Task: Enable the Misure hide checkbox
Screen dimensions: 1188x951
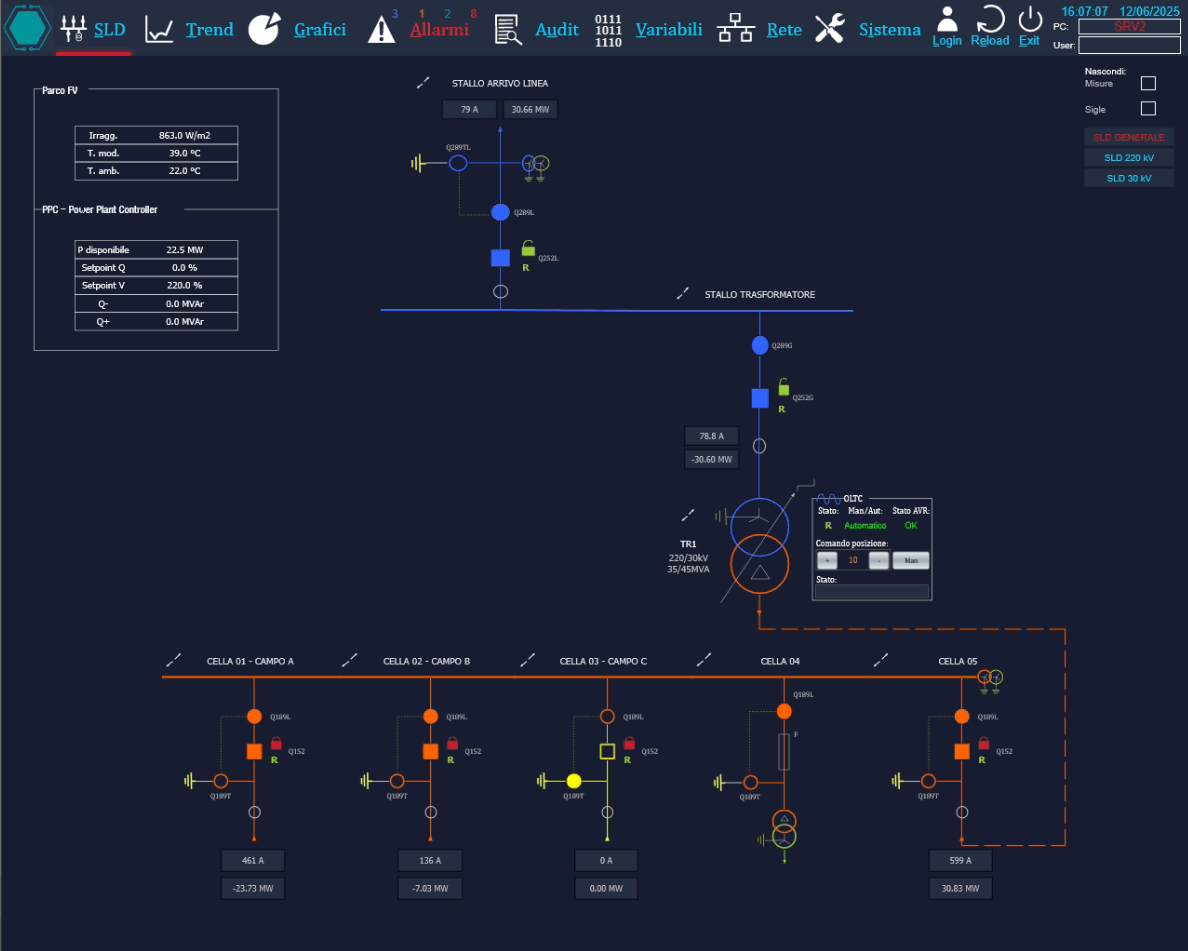Action: click(x=1148, y=84)
